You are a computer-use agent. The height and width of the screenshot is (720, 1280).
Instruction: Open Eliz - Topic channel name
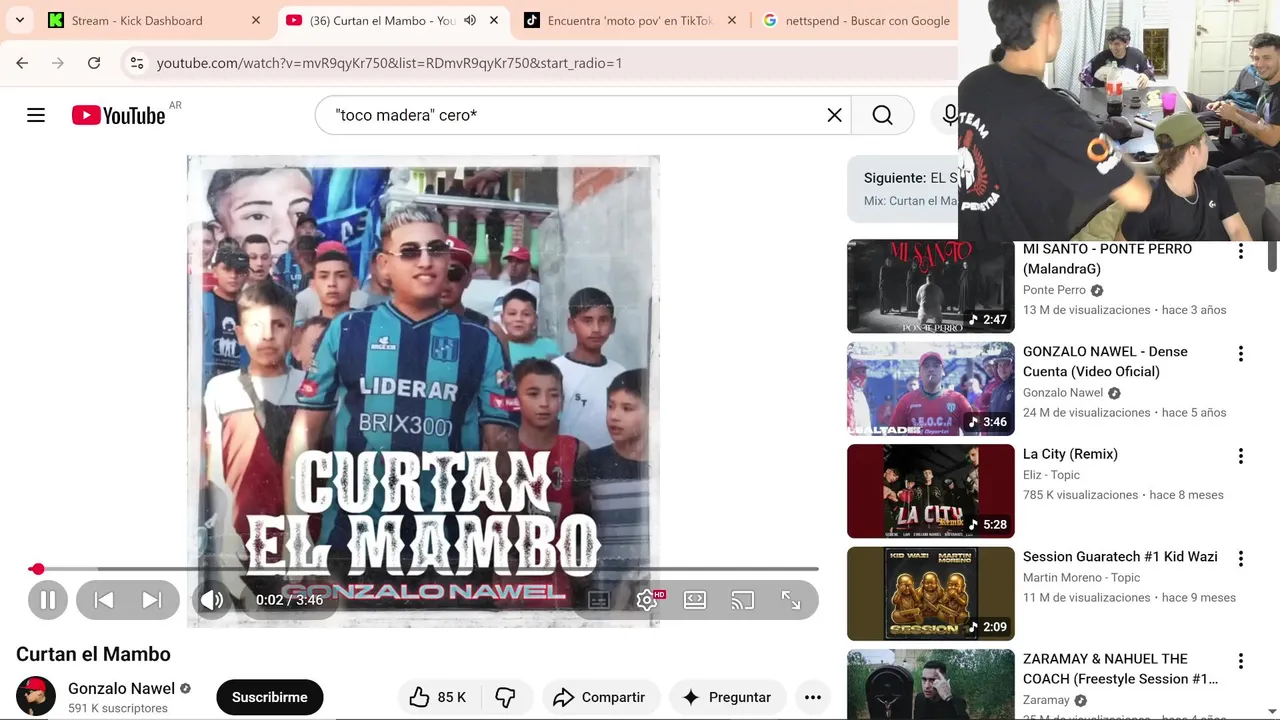[1051, 475]
